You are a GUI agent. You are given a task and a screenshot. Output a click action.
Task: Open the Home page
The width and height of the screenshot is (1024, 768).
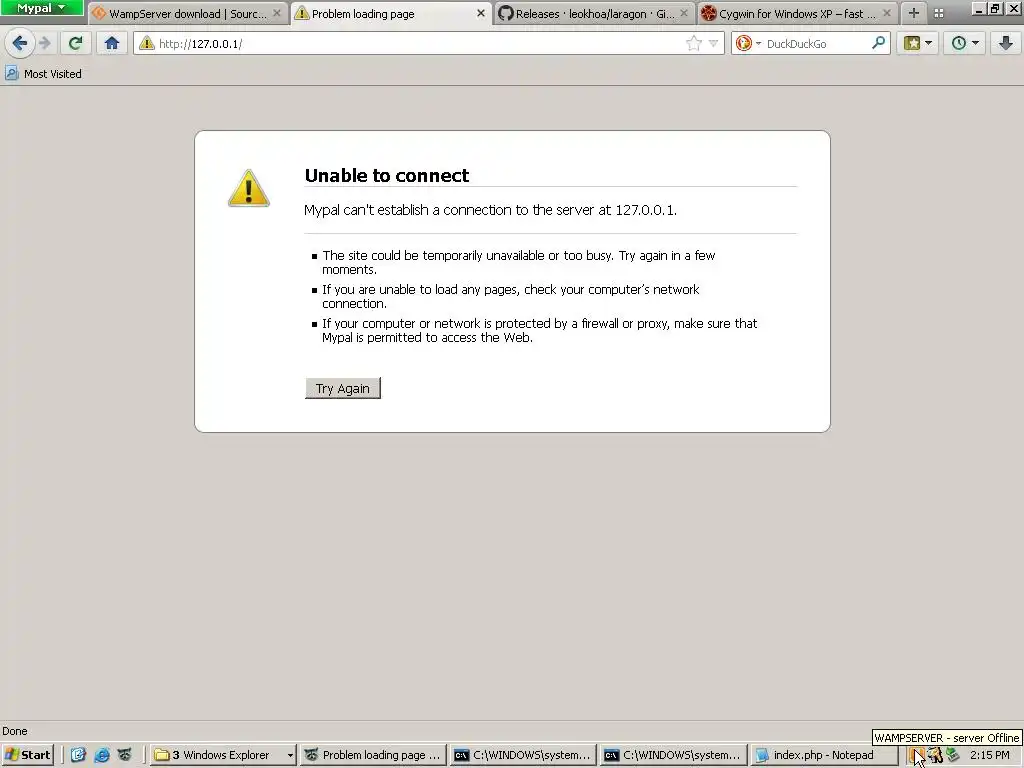pyautogui.click(x=112, y=44)
